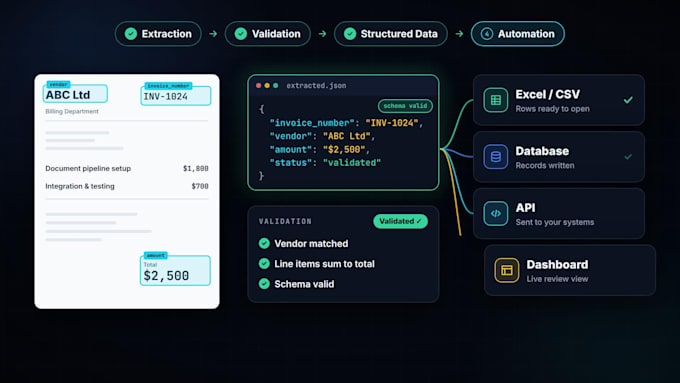Viewport: 680px width, 383px height.
Task: Open the Structured Data step
Action: (x=391, y=34)
